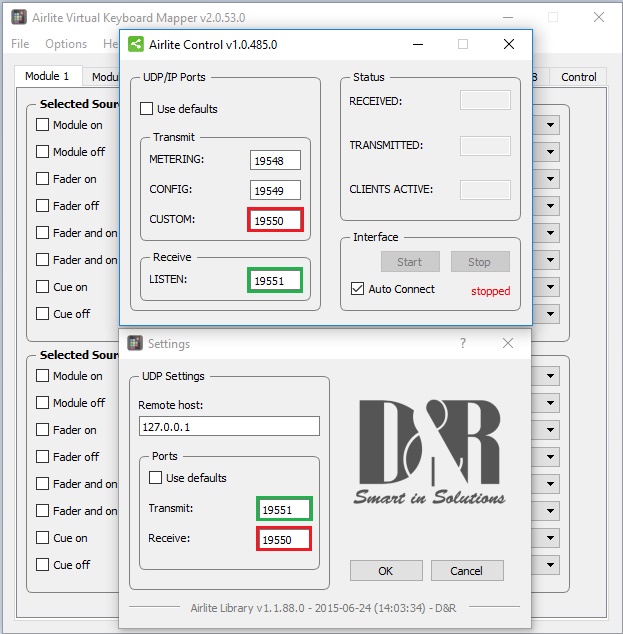This screenshot has width=623, height=634.
Task: Click Cancel in the Settings dialog
Action: click(466, 571)
